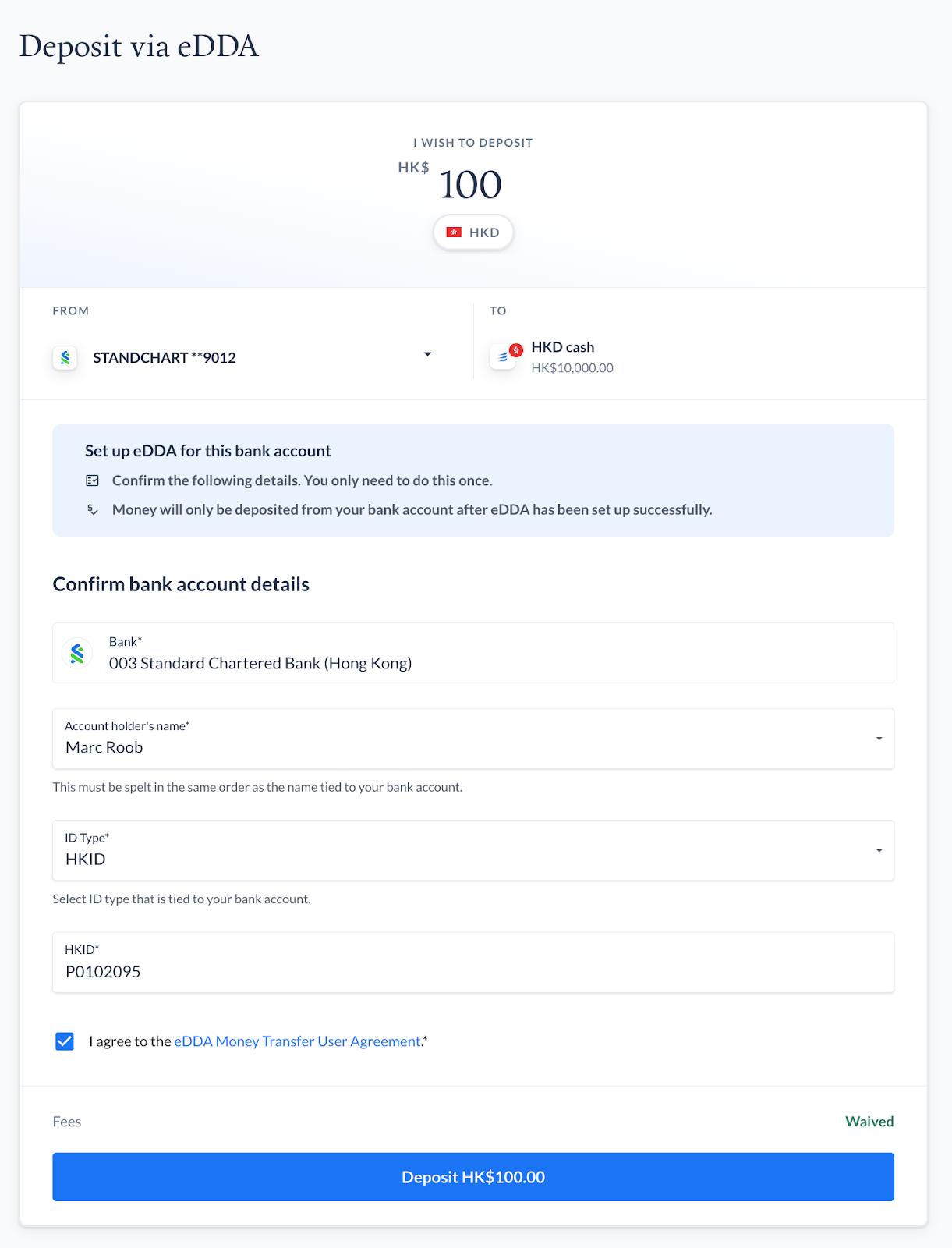Expand the FROM bank account dropdown arrow
The image size is (952, 1248).
pyautogui.click(x=427, y=355)
